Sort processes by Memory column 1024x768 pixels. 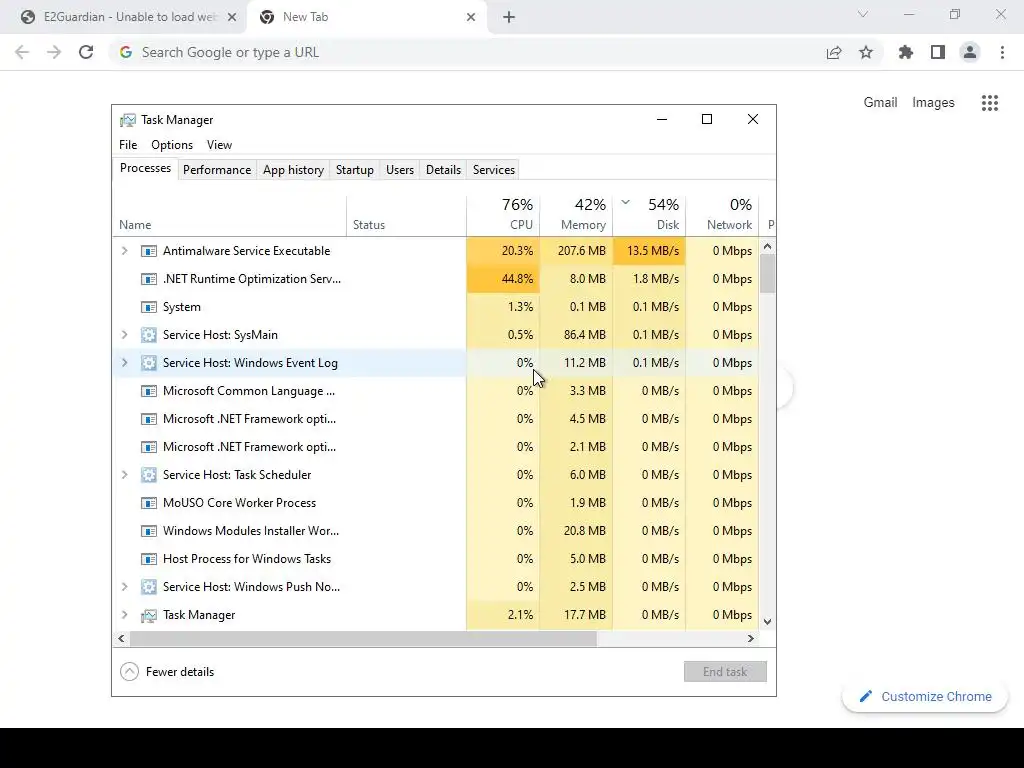(x=577, y=216)
